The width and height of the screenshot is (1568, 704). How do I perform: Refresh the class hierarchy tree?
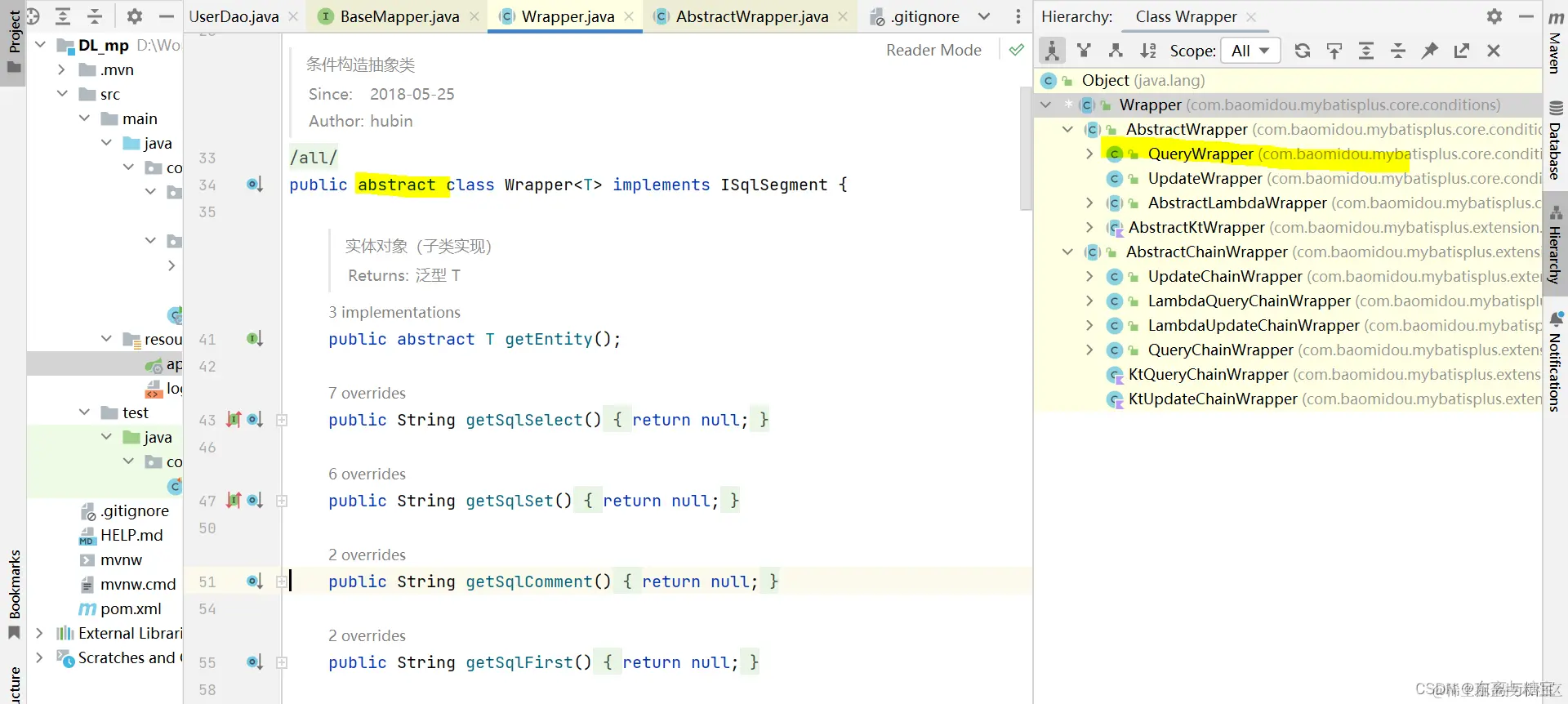click(1303, 51)
